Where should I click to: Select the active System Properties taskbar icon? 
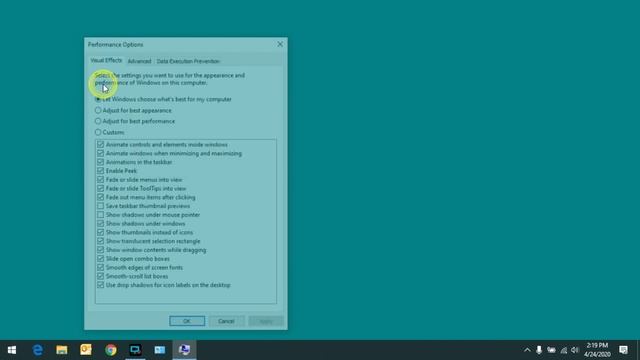click(184, 350)
